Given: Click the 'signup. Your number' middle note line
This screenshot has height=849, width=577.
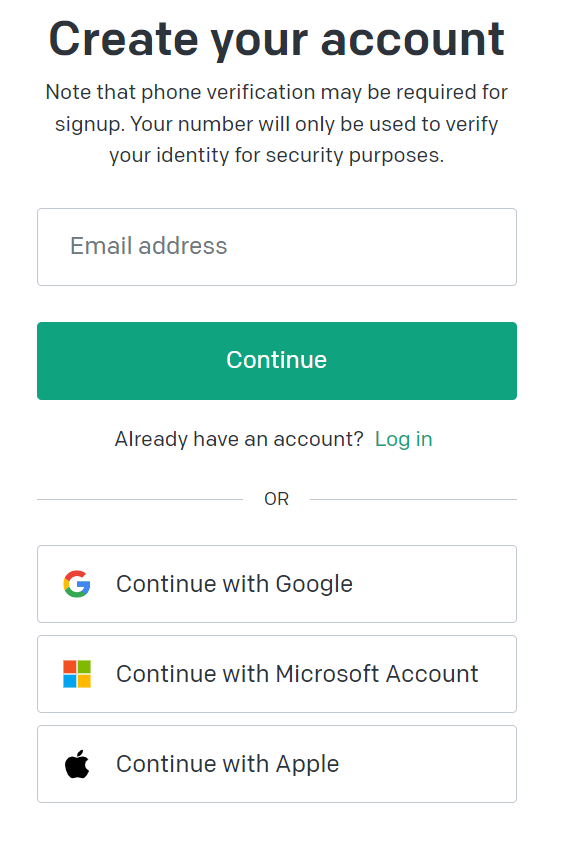Looking at the screenshot, I should 277,124.
